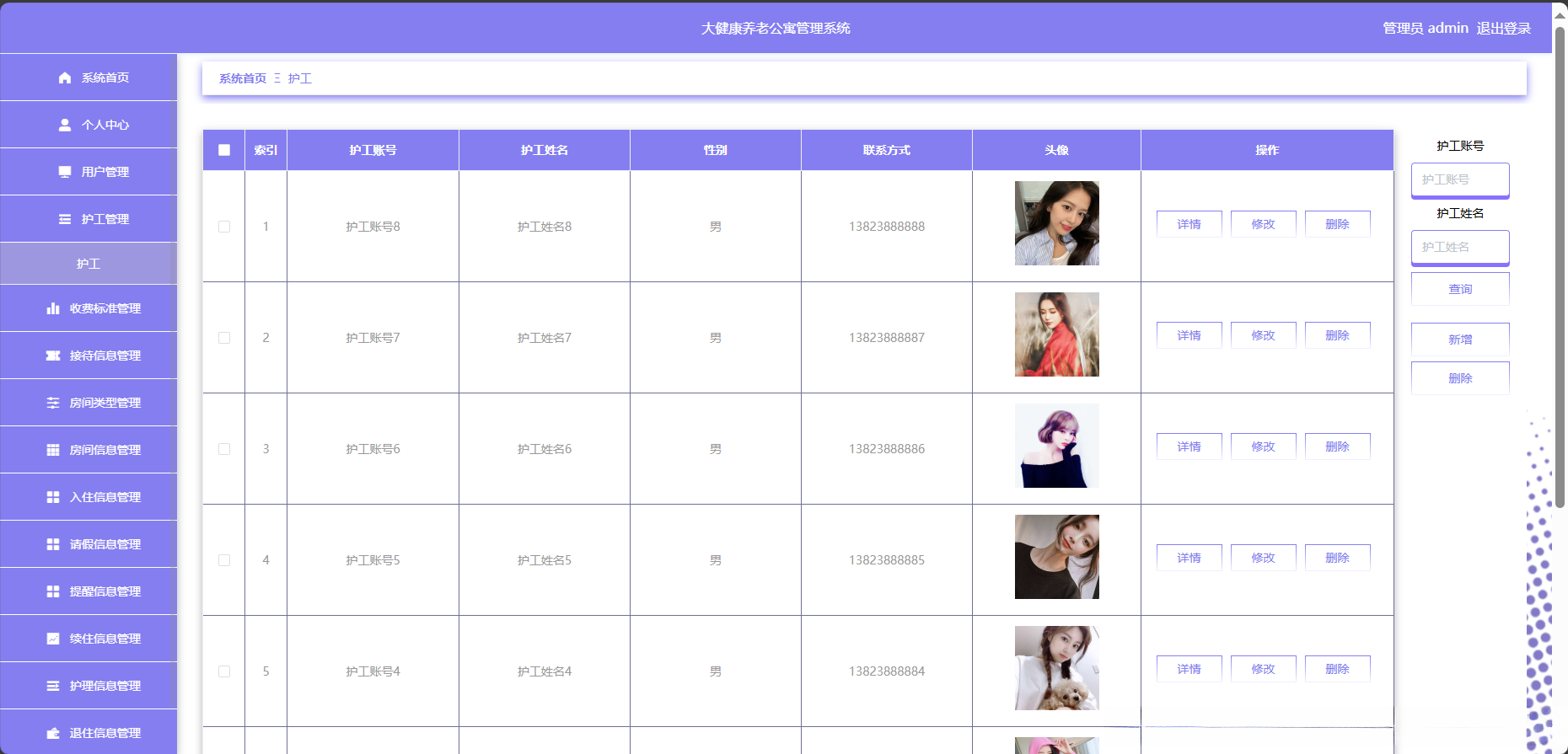Image resolution: width=1568 pixels, height=754 pixels.
Task: Click the sliders icon beside 房间类型管理
Action: 53,403
